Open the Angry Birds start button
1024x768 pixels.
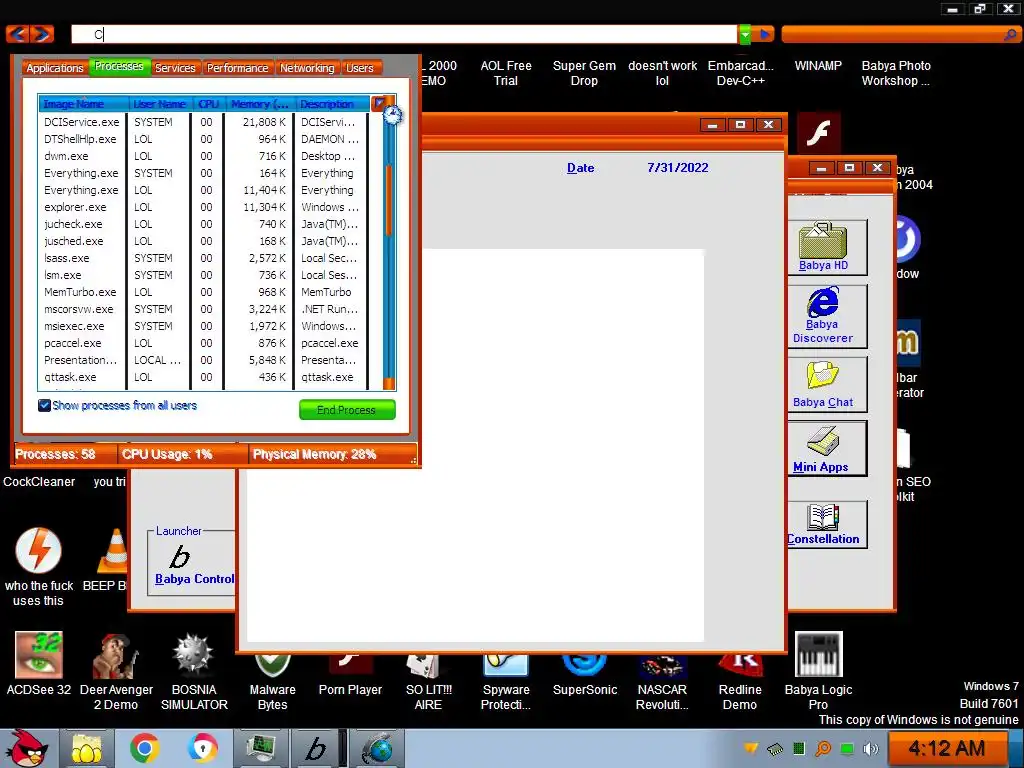point(25,748)
